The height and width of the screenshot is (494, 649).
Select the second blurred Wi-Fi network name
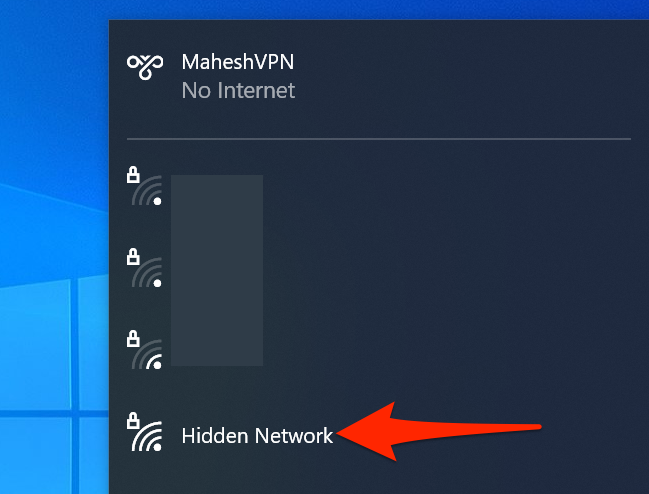point(217,272)
